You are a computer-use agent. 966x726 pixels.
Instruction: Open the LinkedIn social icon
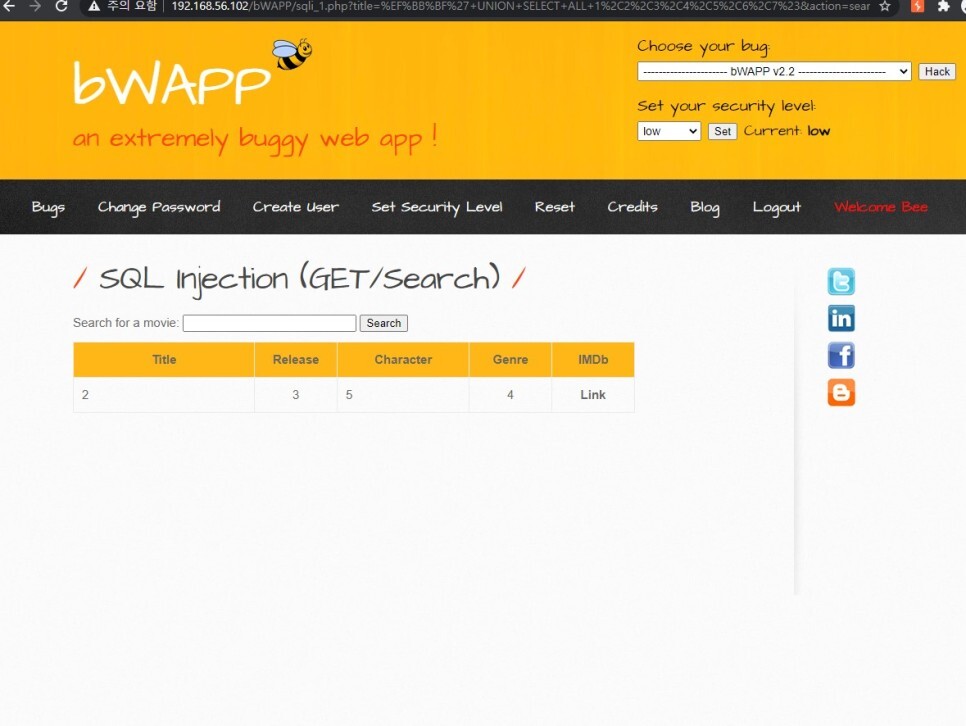pyautogui.click(x=841, y=319)
